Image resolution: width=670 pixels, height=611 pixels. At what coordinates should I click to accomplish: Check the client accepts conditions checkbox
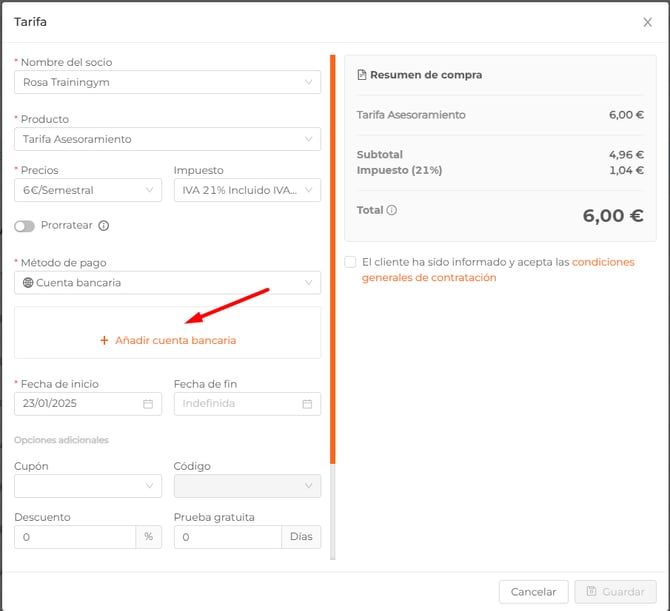coord(350,262)
